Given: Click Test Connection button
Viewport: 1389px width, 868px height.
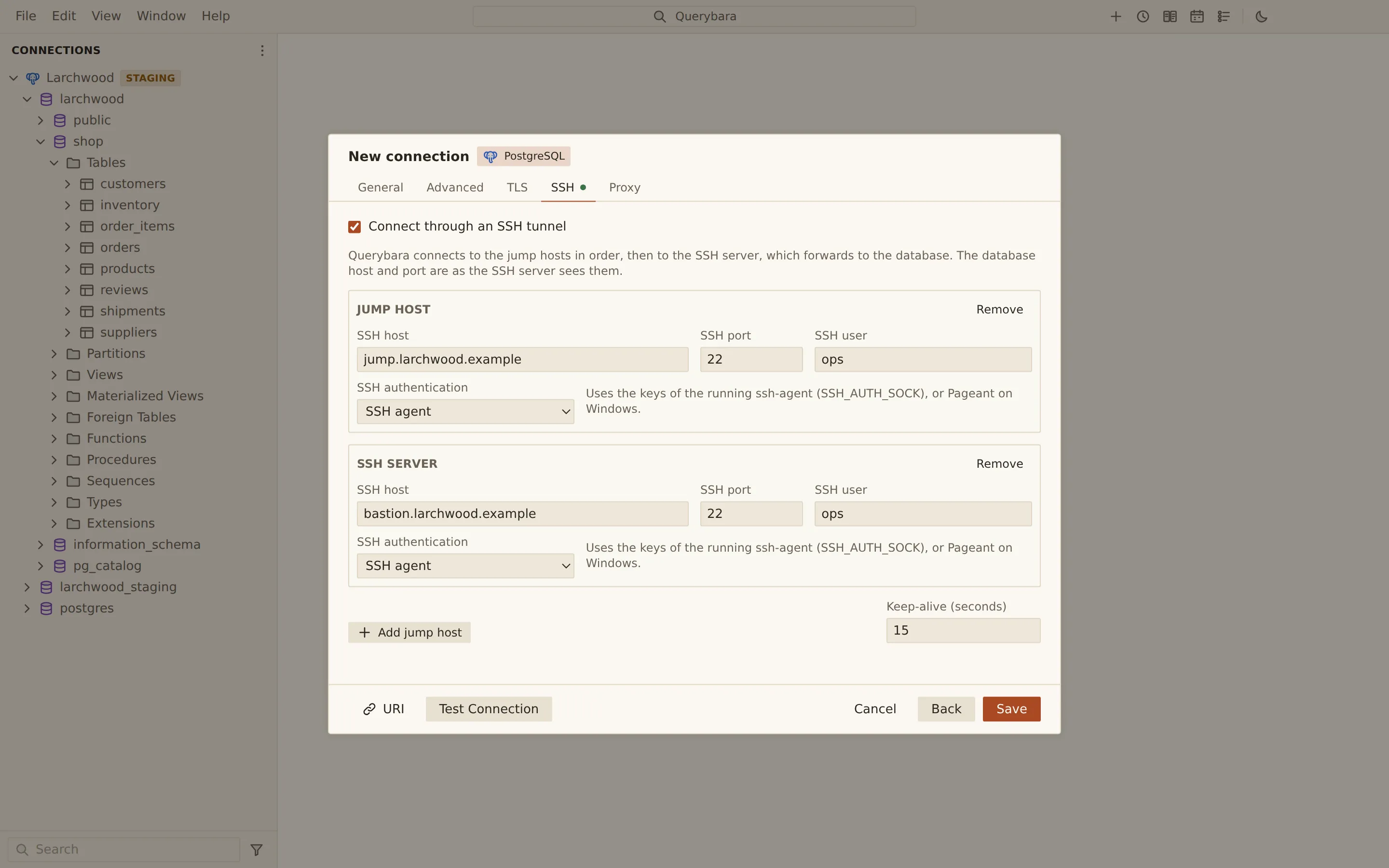Looking at the screenshot, I should coord(489,709).
